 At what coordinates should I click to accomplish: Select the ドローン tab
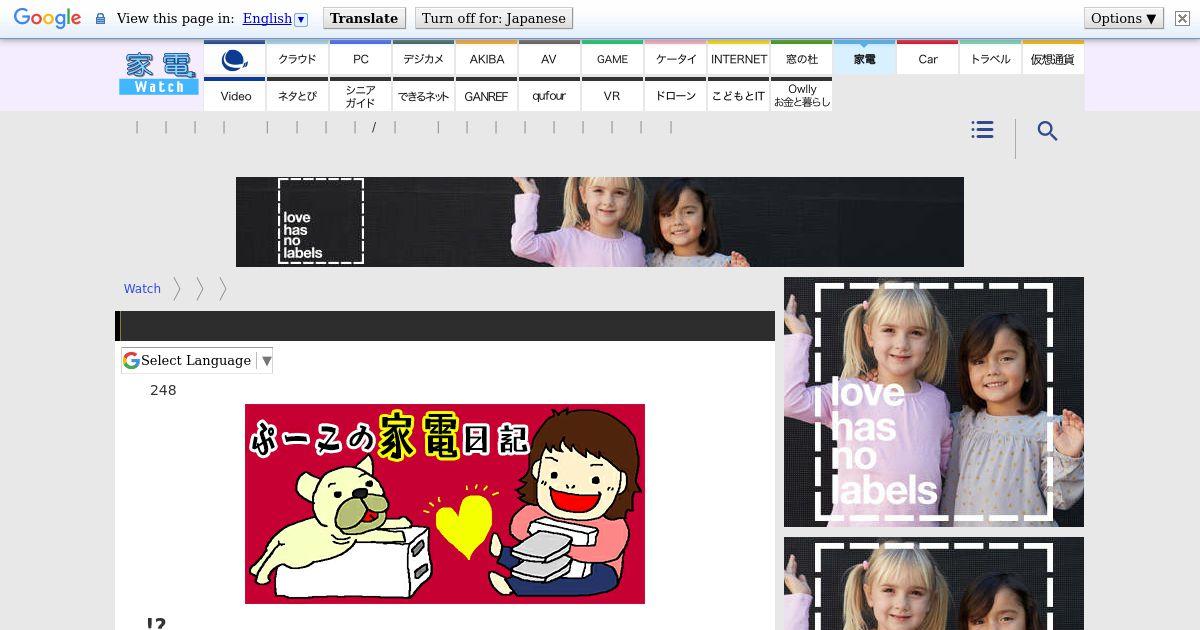675,95
